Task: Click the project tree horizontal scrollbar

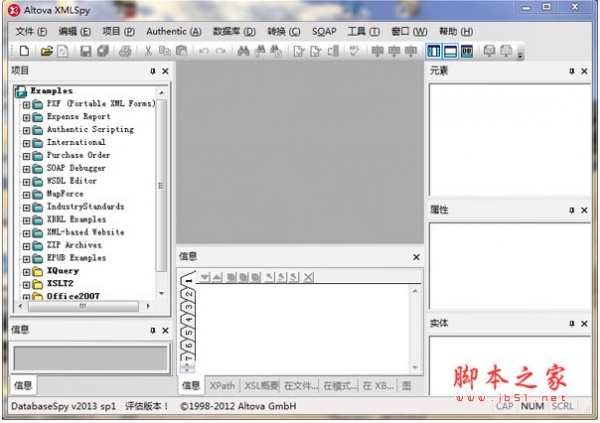Action: coord(83,306)
